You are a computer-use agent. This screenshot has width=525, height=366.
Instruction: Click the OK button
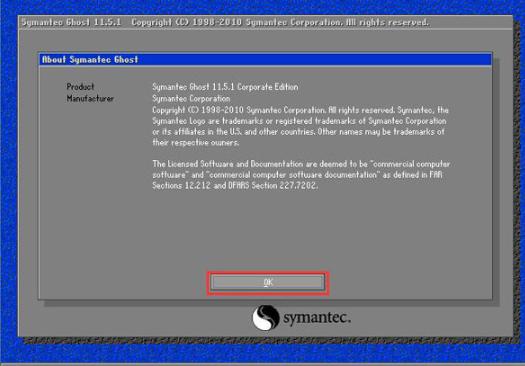pos(268,283)
